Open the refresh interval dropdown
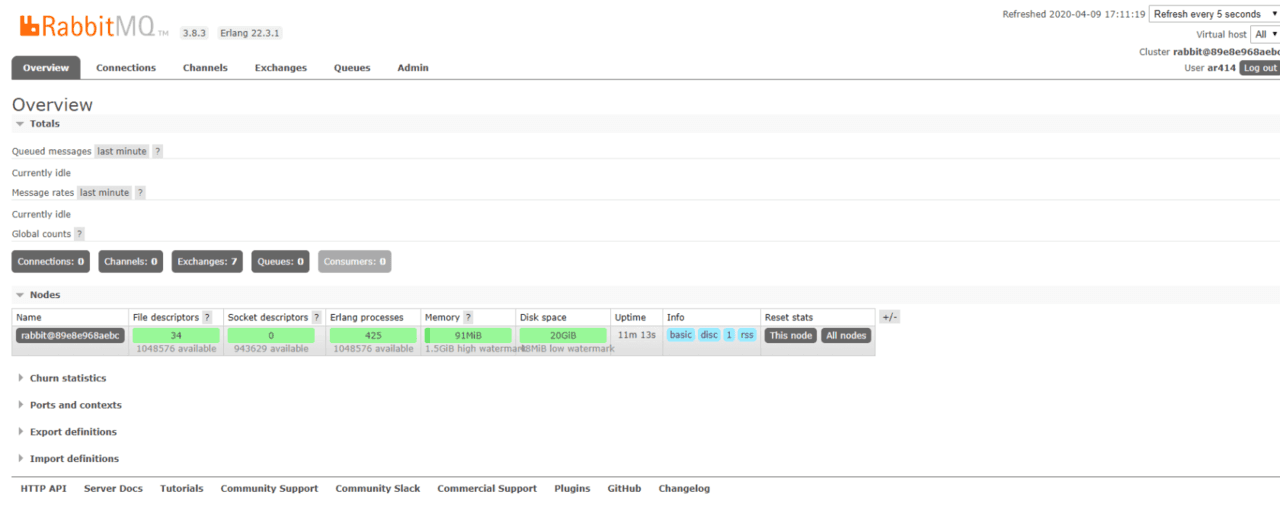The image size is (1280, 507). tap(1213, 14)
